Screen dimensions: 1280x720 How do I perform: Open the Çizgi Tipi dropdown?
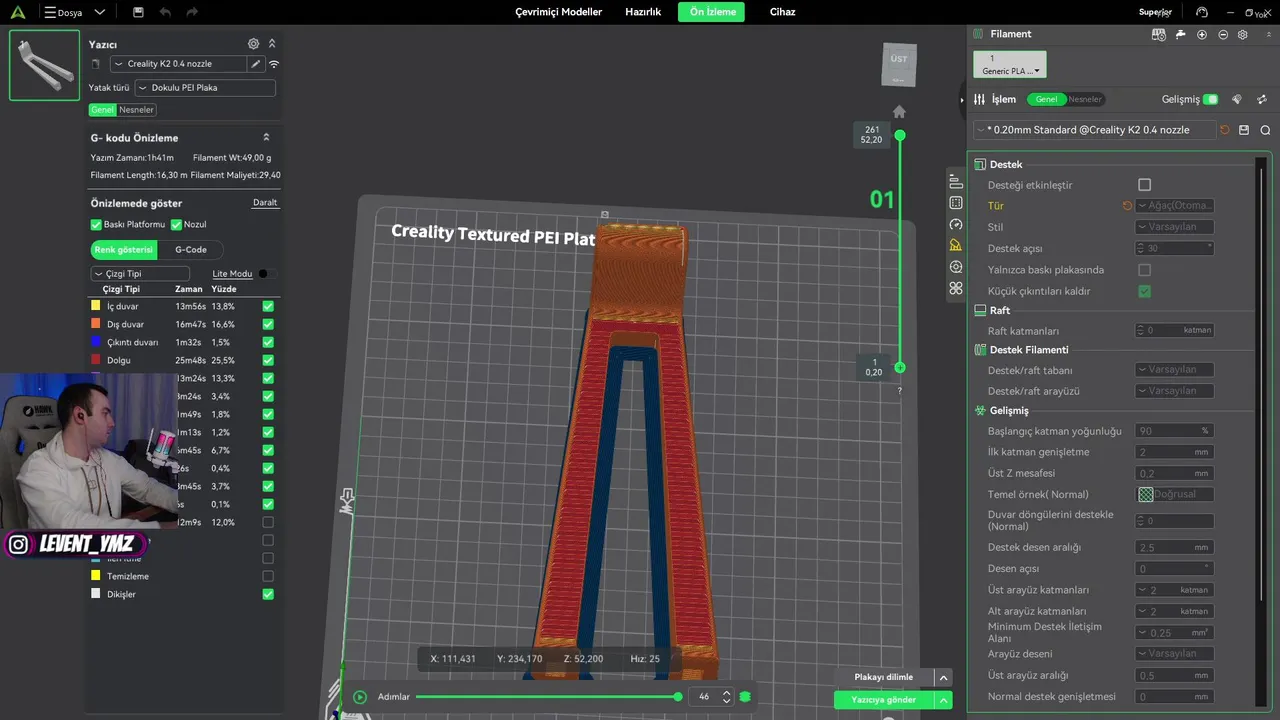click(x=140, y=274)
